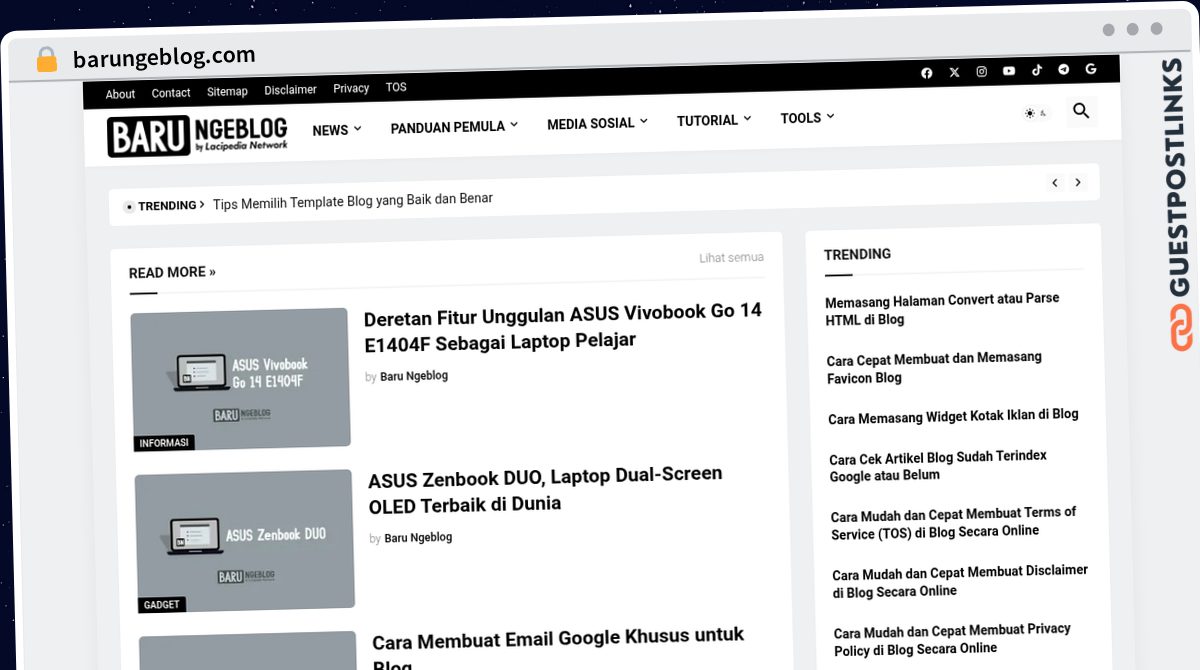Click the barungeblog.com address text
The height and width of the screenshot is (670, 1200).
pos(164,57)
